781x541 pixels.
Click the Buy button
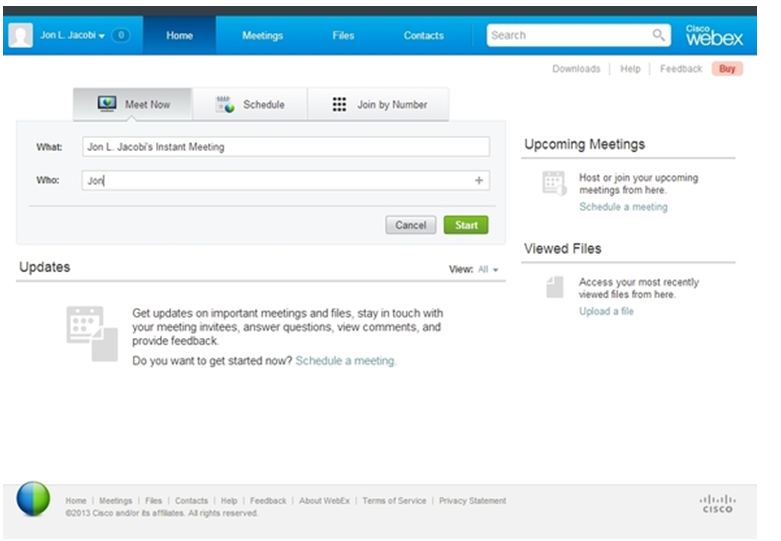[727, 69]
